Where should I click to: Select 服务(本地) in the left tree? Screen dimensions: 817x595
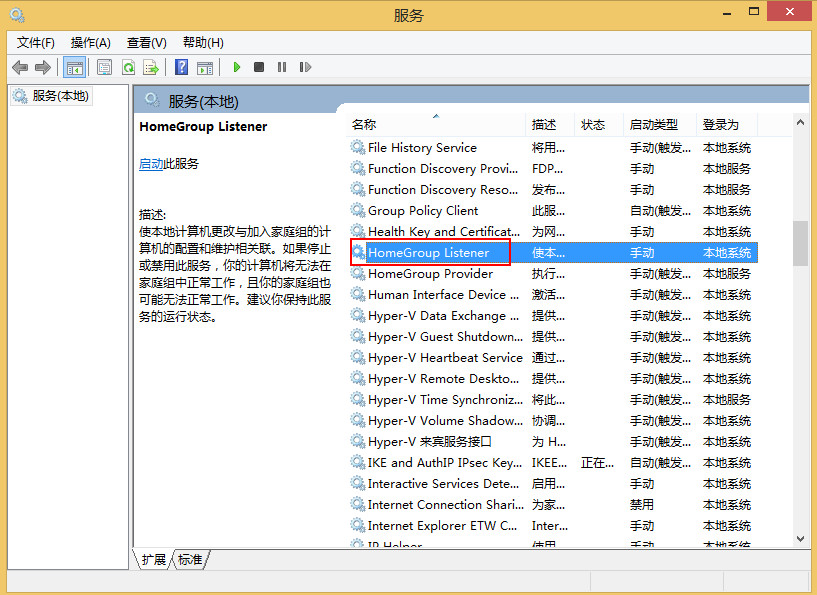point(60,96)
